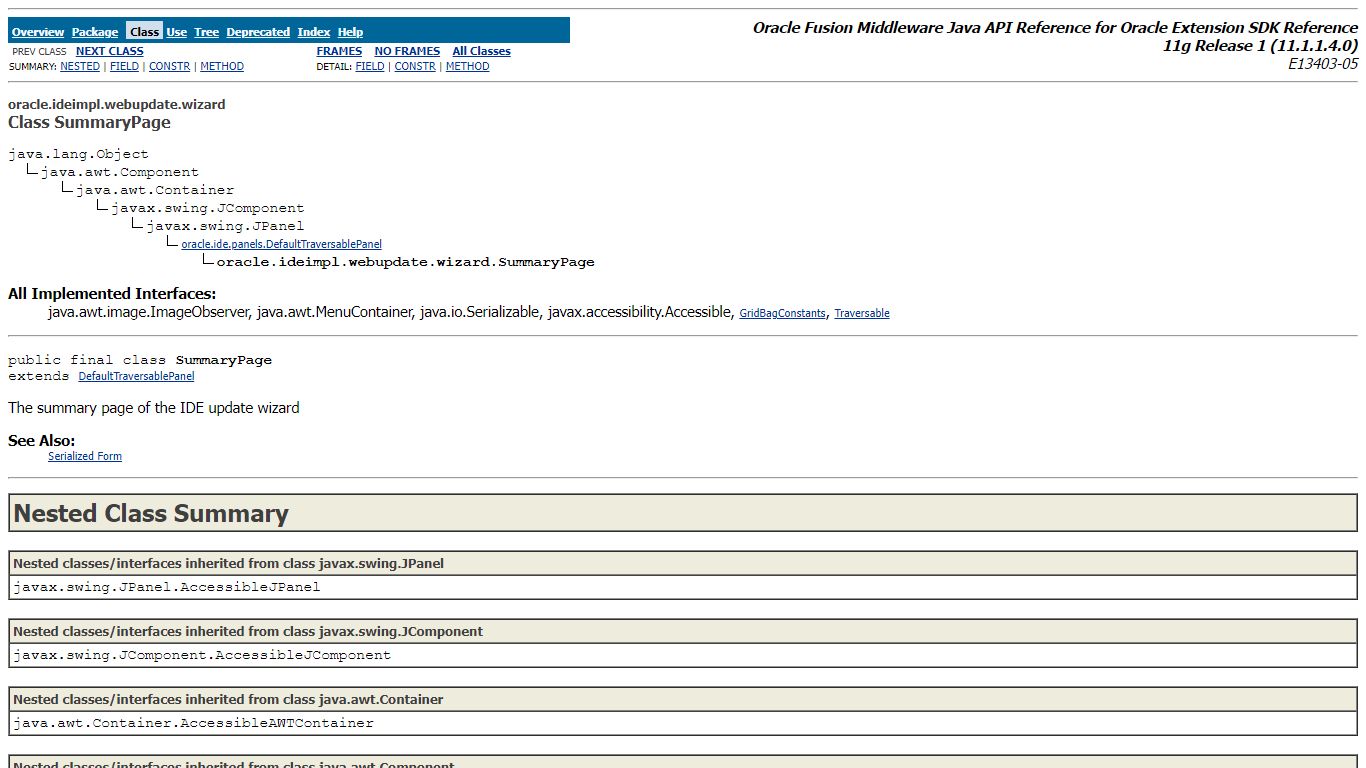Jump to summary NESTED section
Screen dimensions: 1366x768
80,66
